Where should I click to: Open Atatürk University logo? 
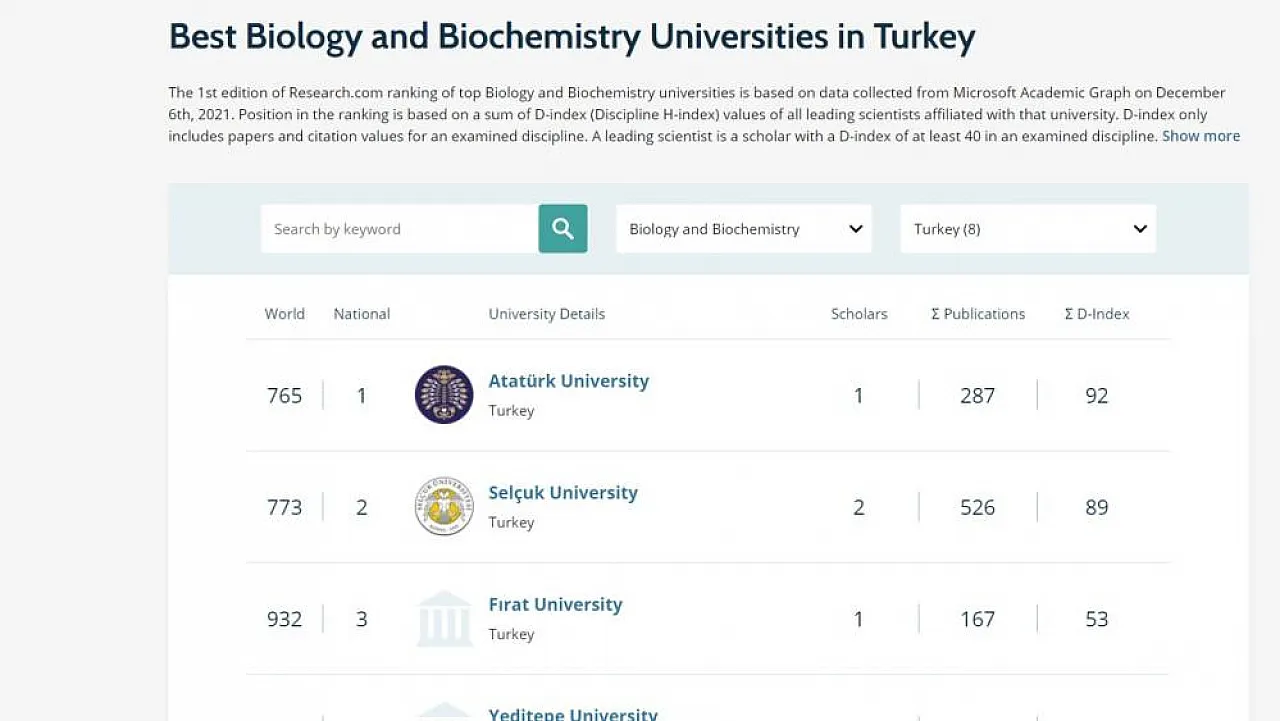[x=444, y=394]
